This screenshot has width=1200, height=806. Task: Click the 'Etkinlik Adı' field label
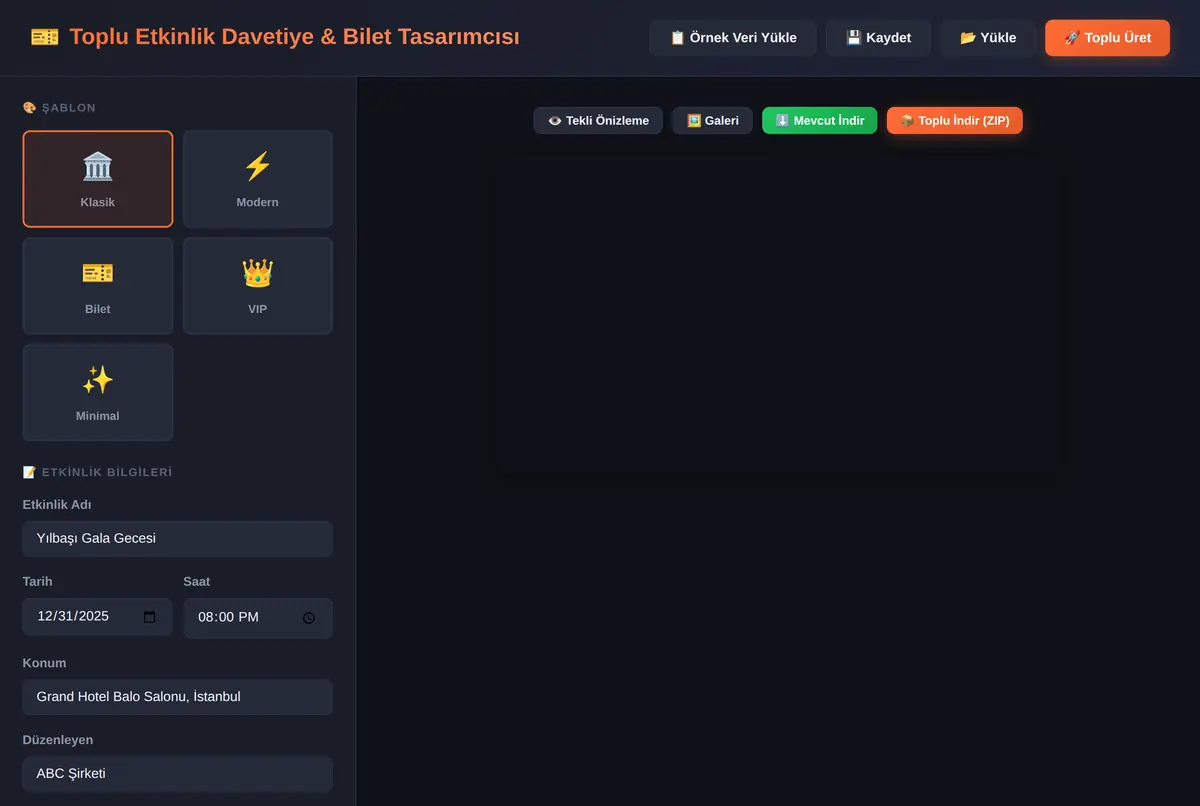click(57, 505)
